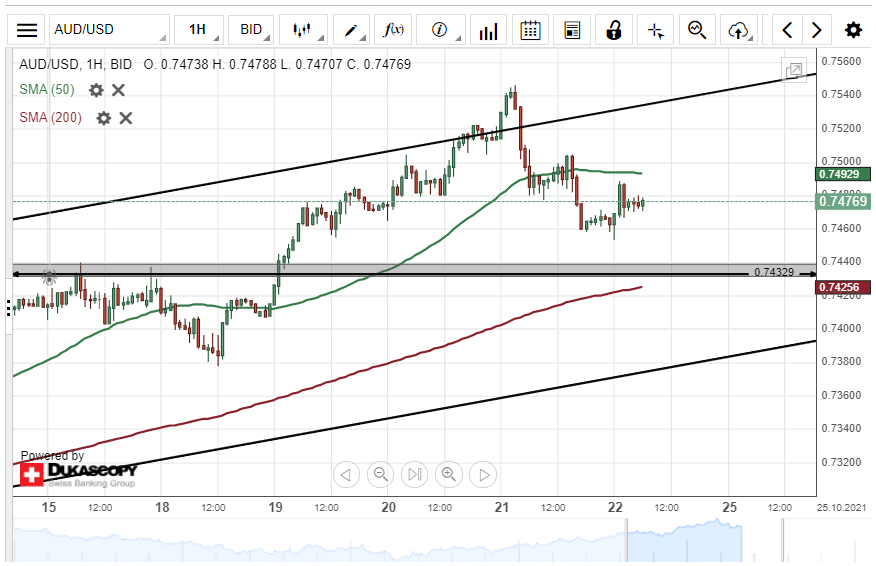Click the detach chart popout icon

tap(794, 70)
